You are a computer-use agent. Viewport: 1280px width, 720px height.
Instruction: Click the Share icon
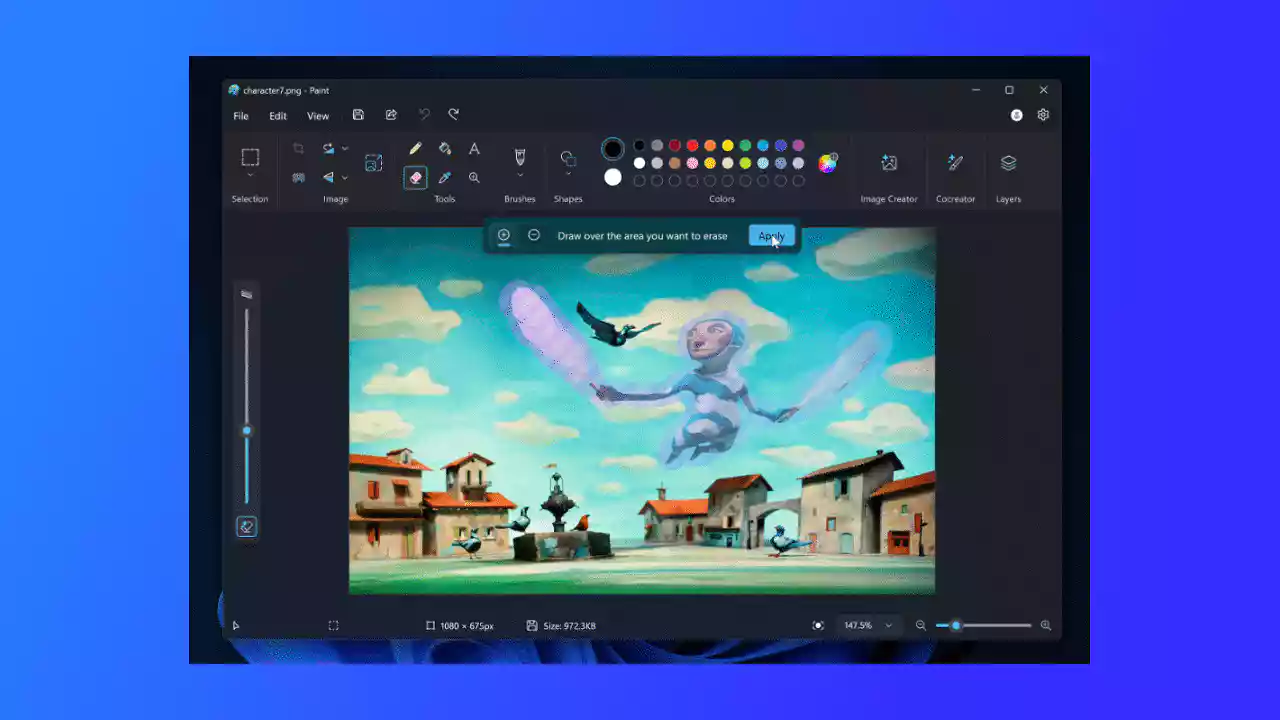tap(391, 115)
